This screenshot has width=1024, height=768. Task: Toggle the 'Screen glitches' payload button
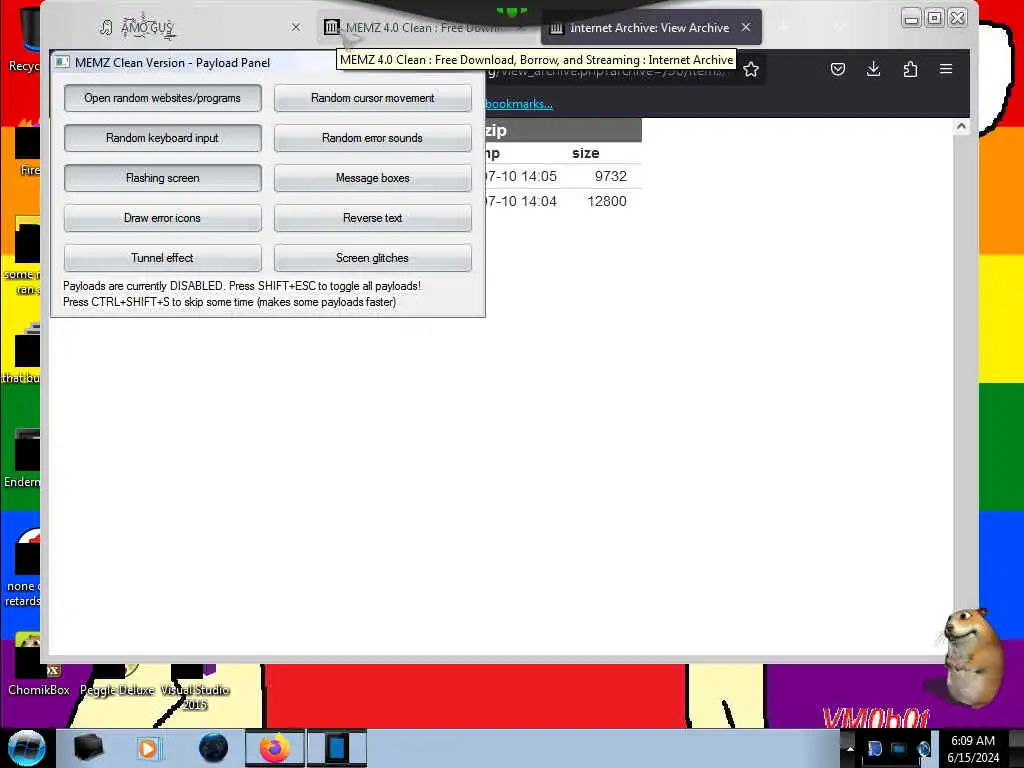pos(372,257)
